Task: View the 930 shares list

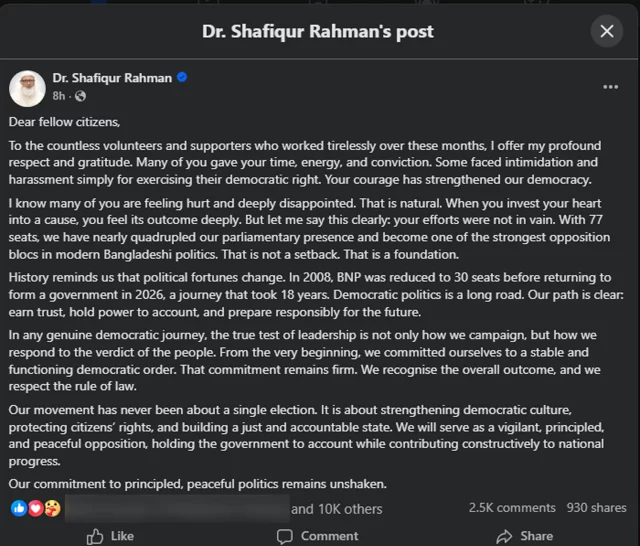Action: (596, 508)
